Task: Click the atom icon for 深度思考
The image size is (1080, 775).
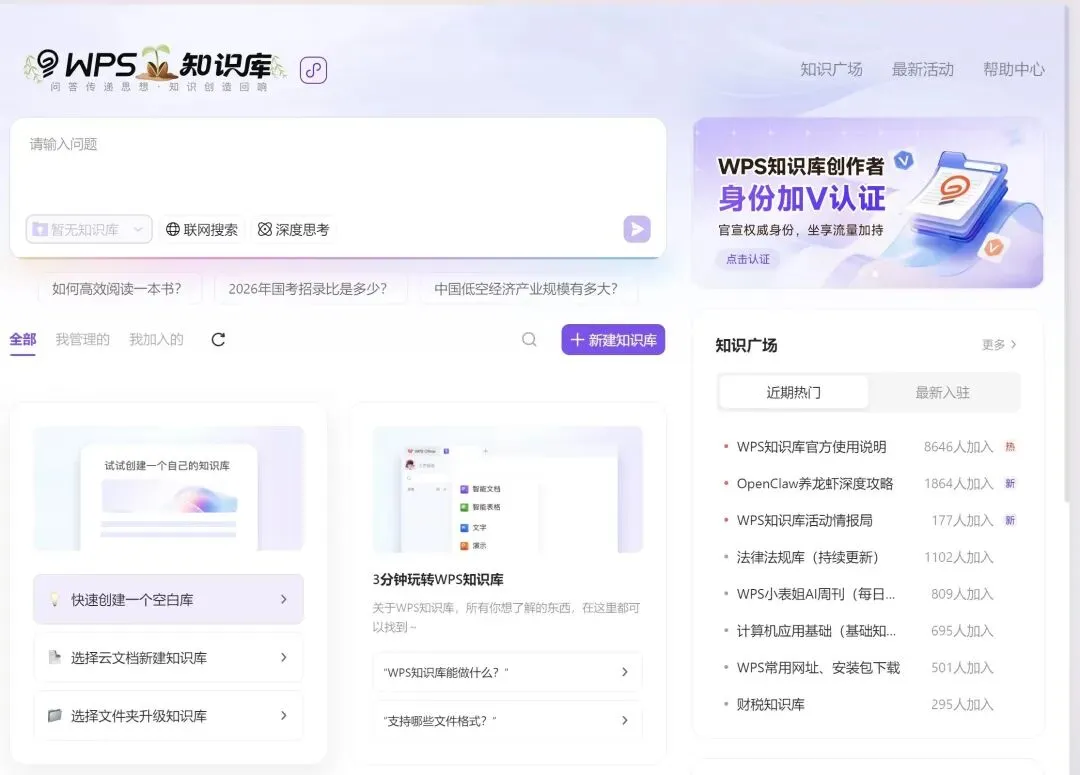Action: click(264, 229)
